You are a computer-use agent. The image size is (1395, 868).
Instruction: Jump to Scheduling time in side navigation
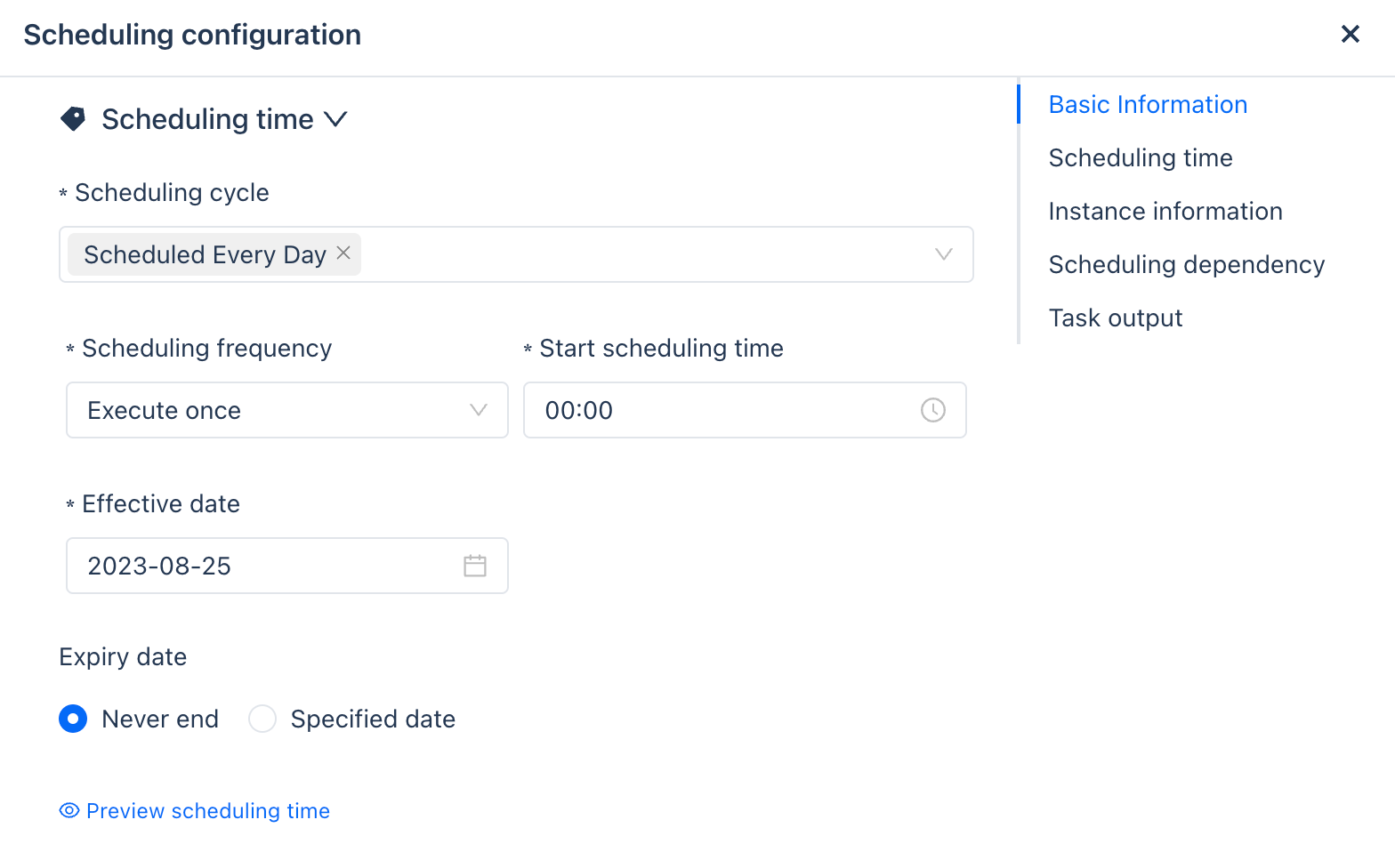click(1141, 158)
